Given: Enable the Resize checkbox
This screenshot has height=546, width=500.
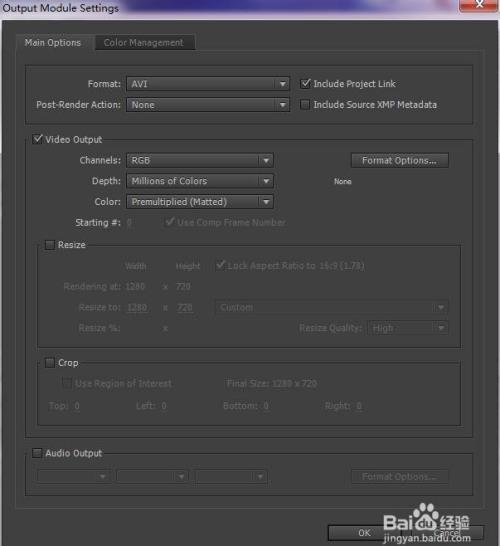Looking at the screenshot, I should pyautogui.click(x=50, y=245).
